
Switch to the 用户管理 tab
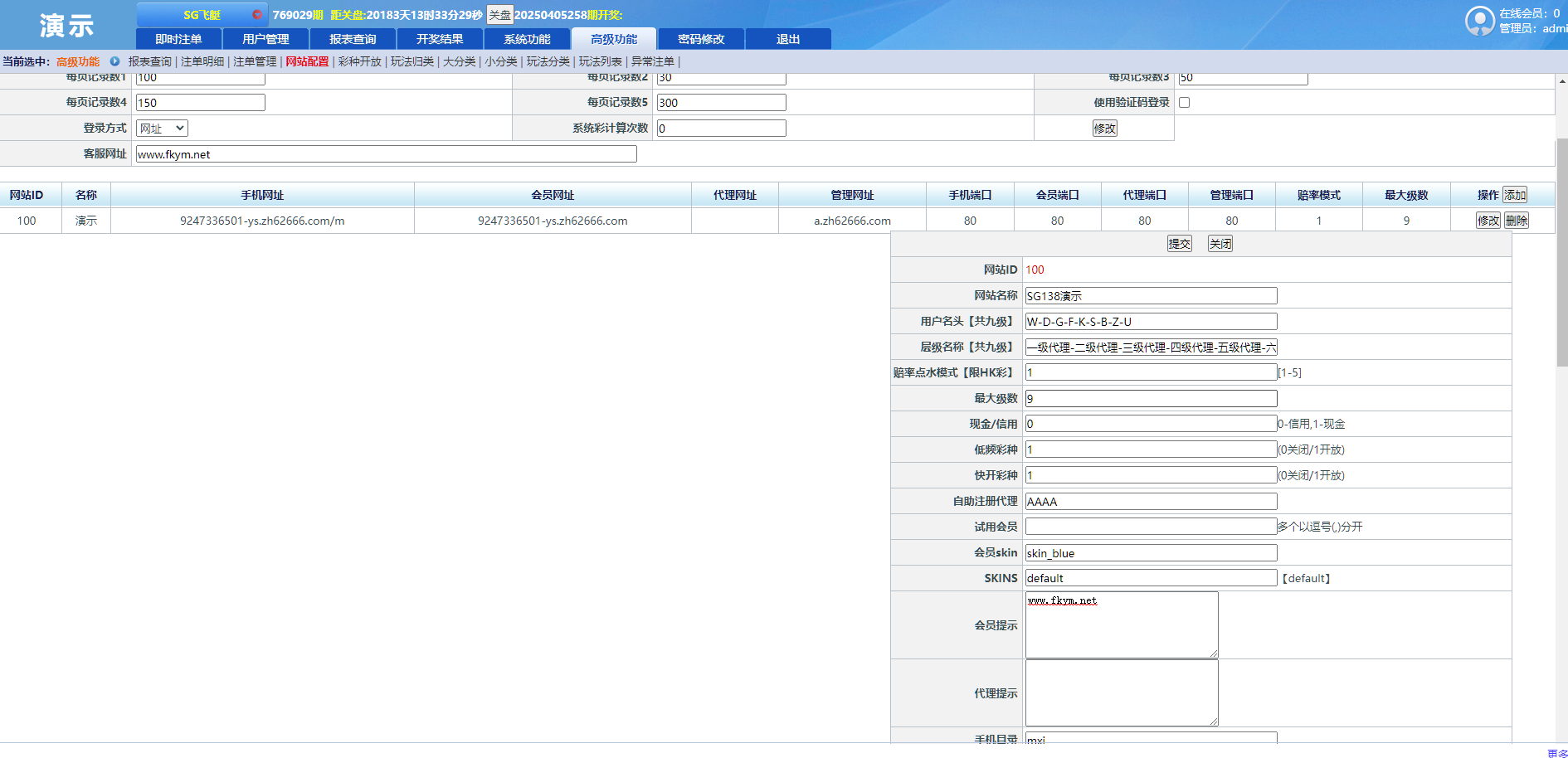coord(265,38)
